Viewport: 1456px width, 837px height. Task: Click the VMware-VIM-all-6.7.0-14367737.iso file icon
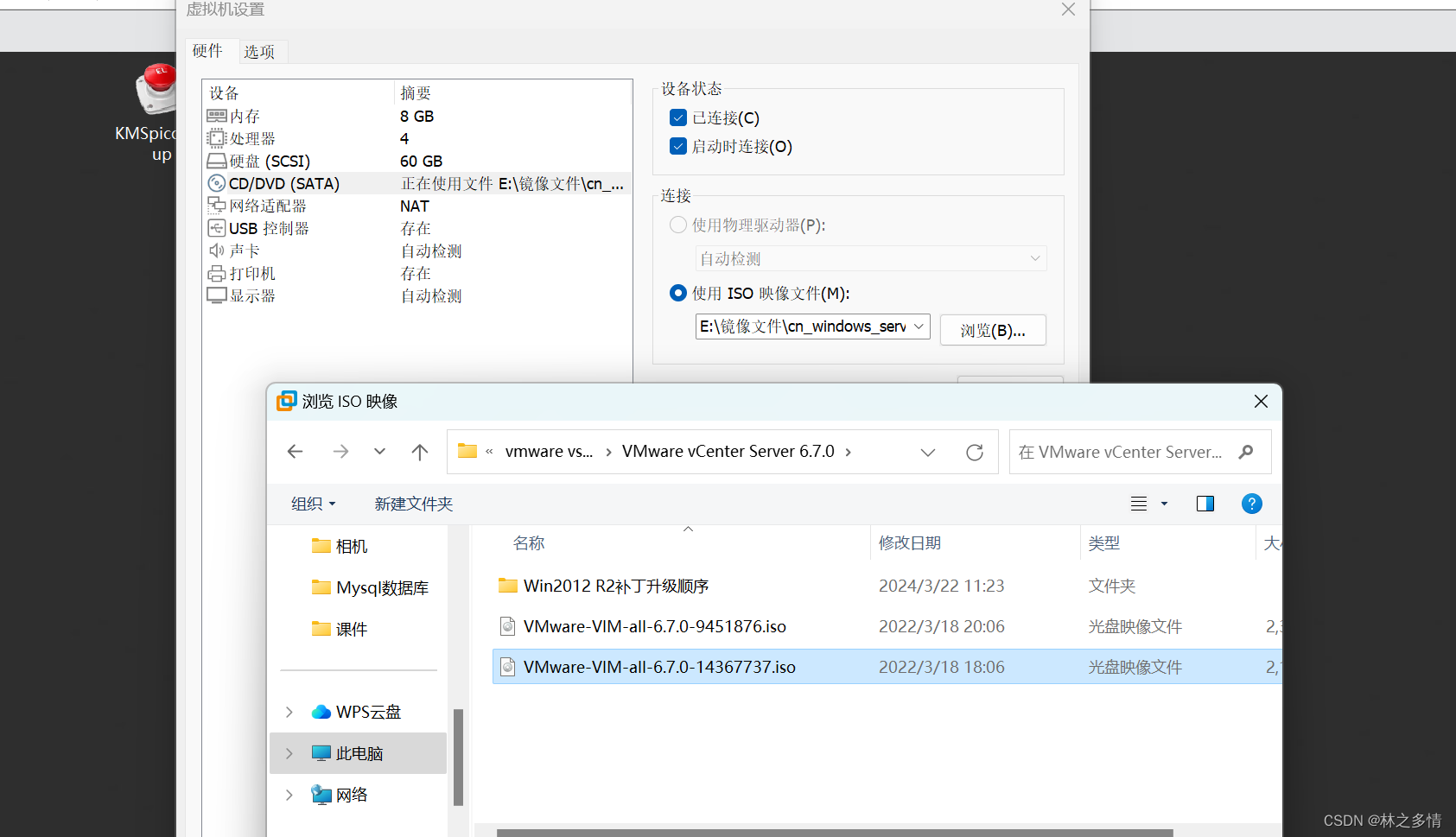(x=508, y=667)
